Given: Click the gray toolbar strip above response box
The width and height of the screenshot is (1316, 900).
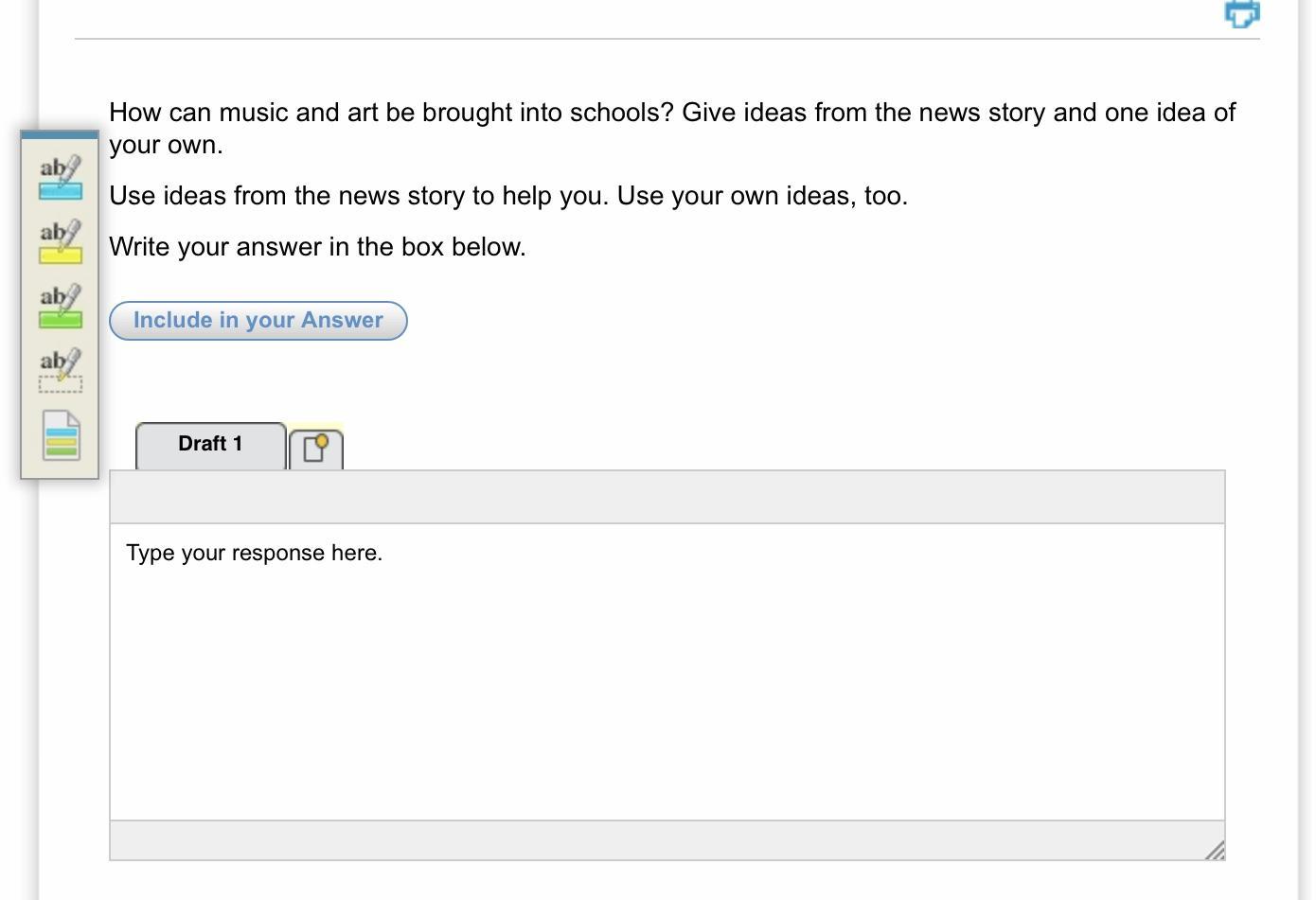Looking at the screenshot, I should coord(667,497).
